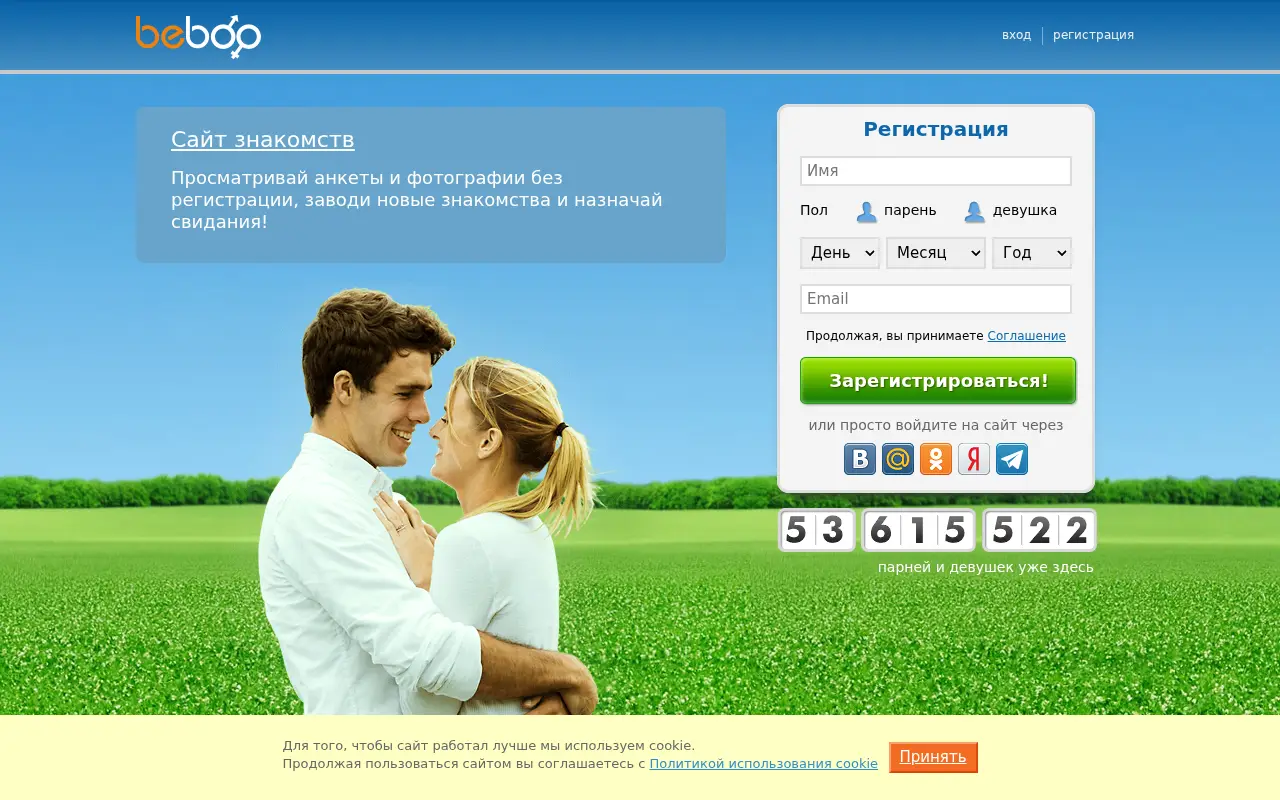Open the Соглашение link
Viewport: 1280px width, 800px height.
pyautogui.click(x=1026, y=336)
